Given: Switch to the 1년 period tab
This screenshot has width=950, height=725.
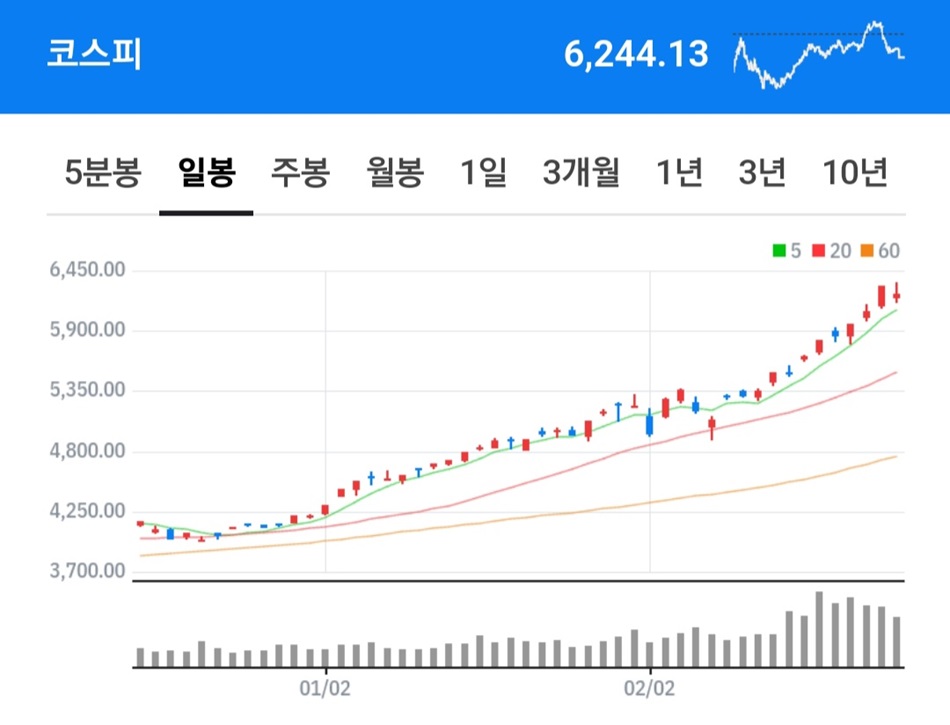Looking at the screenshot, I should 679,172.
